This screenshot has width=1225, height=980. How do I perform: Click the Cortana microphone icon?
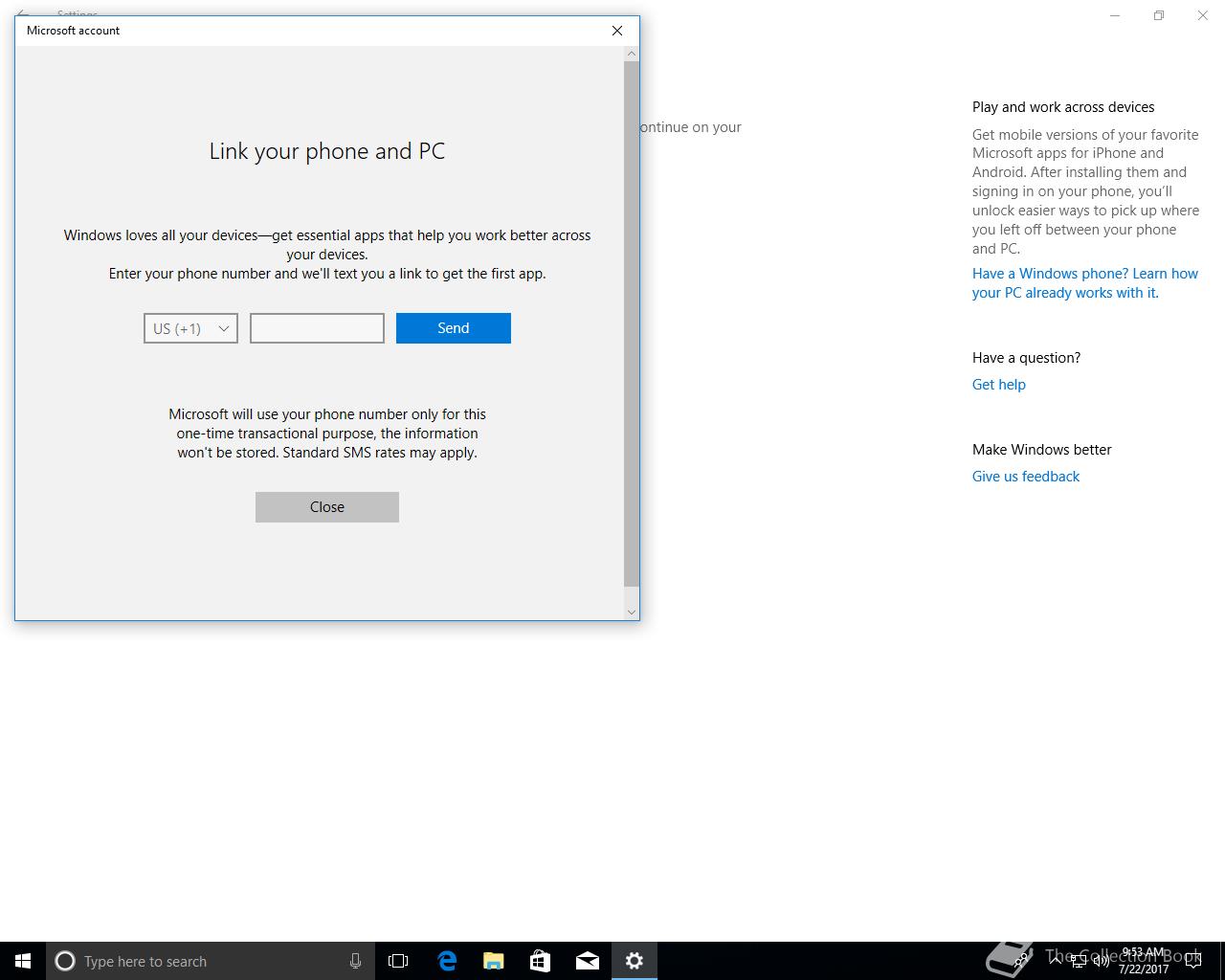tap(355, 961)
